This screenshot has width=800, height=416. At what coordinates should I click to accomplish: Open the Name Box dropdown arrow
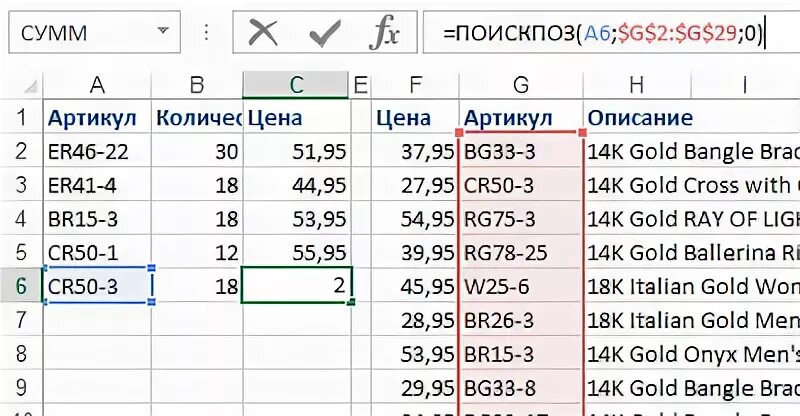click(x=163, y=31)
